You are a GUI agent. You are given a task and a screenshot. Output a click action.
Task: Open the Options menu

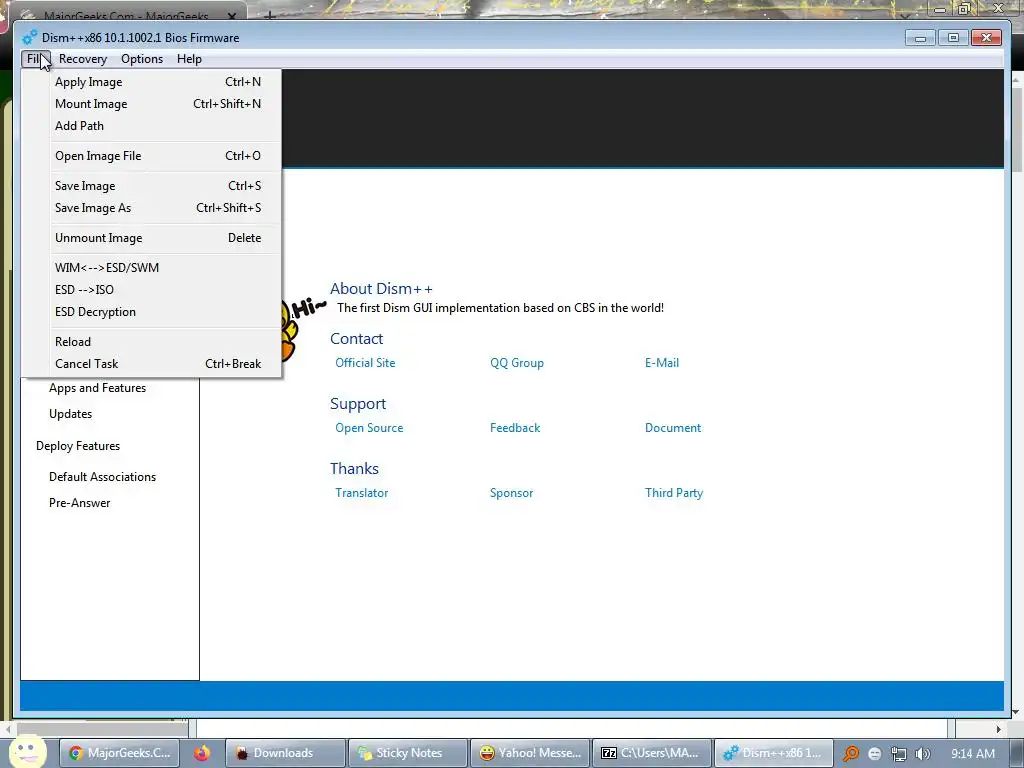[142, 59]
